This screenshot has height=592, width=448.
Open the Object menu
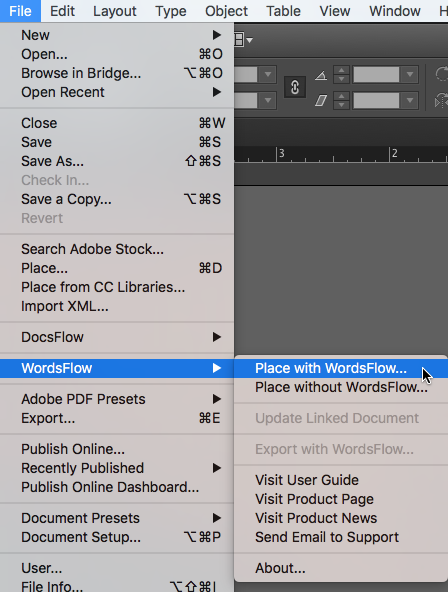pyautogui.click(x=226, y=11)
